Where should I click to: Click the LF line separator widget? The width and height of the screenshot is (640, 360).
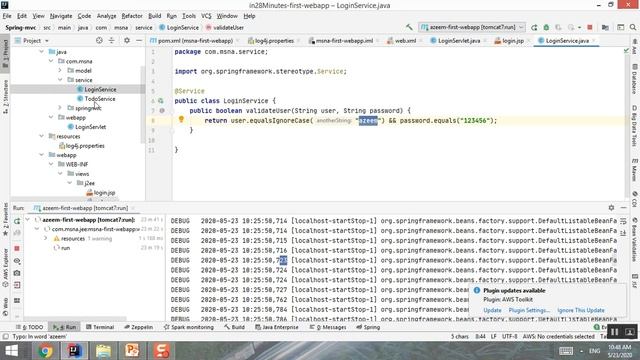point(493,336)
